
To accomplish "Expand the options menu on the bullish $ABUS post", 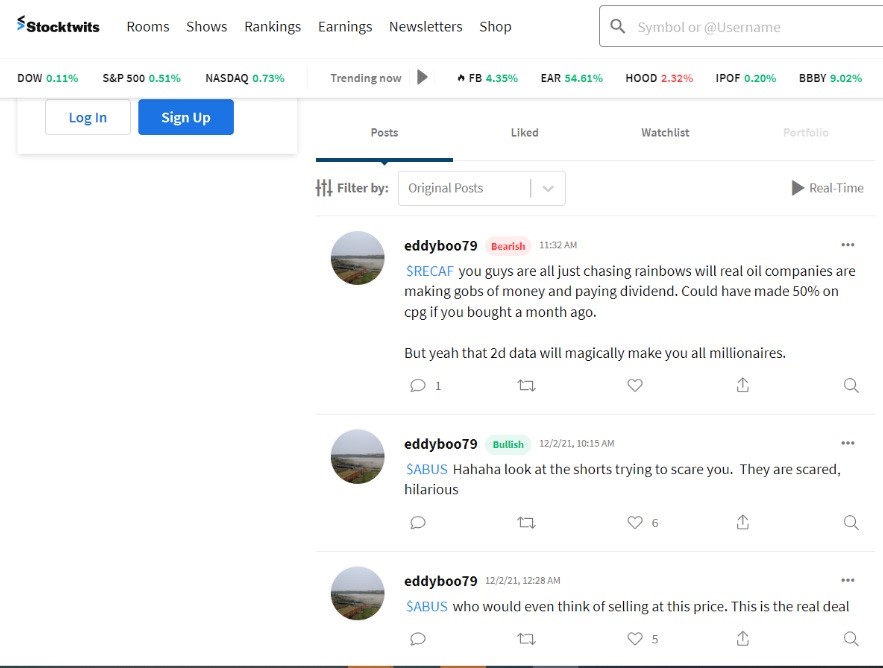I will (848, 443).
